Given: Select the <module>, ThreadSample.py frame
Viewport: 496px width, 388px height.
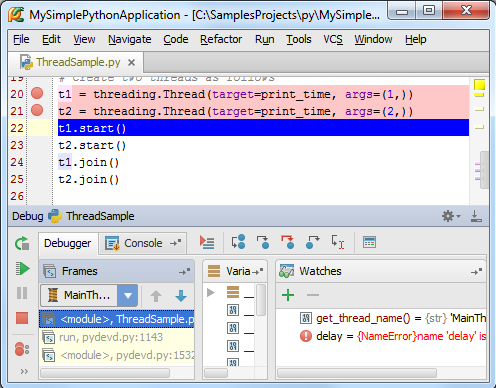Looking at the screenshot, I should tap(117, 319).
